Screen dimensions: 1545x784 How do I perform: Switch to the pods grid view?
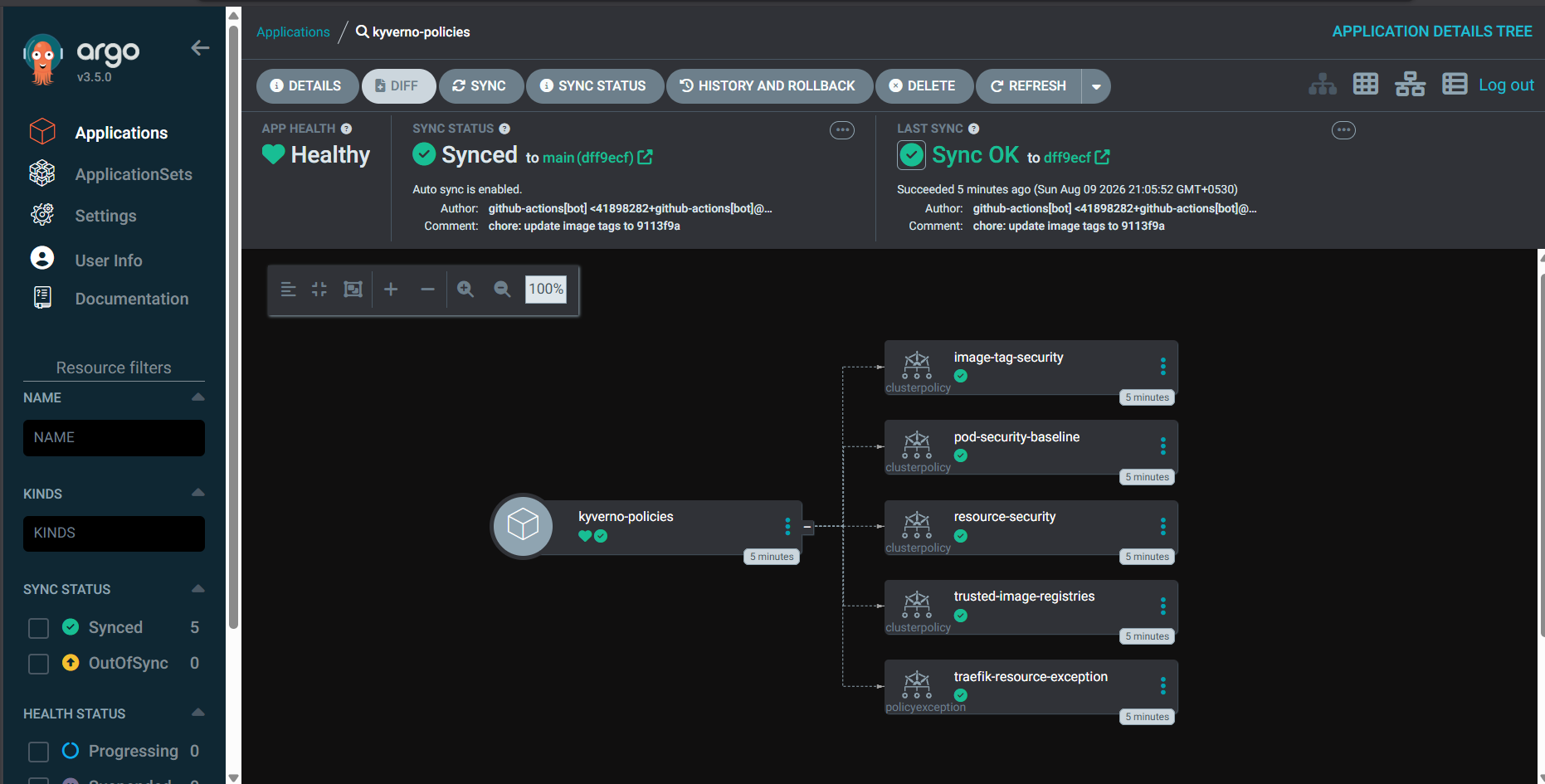coord(1366,85)
